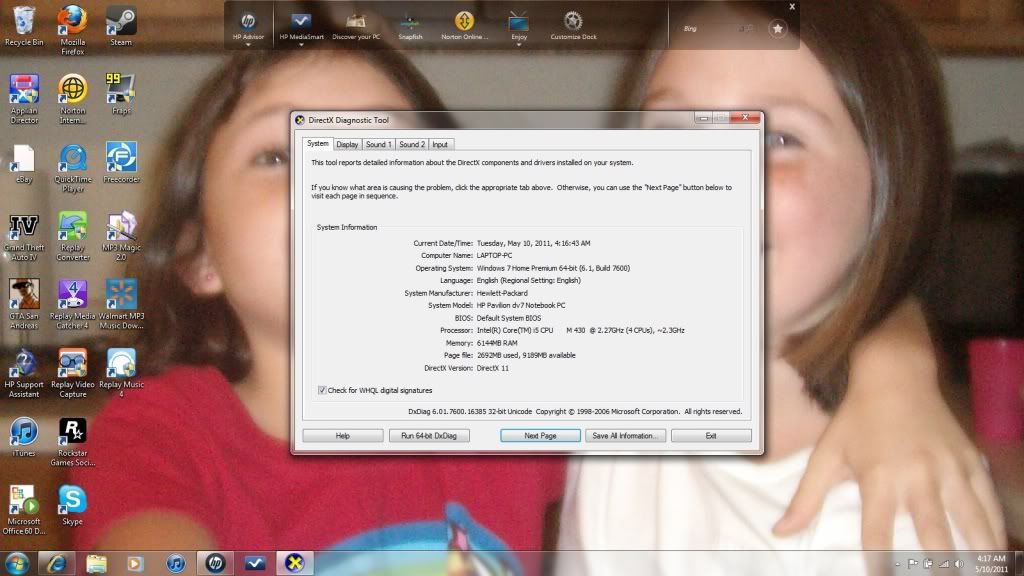Click the Next Page button
The height and width of the screenshot is (576, 1024).
click(x=540, y=436)
